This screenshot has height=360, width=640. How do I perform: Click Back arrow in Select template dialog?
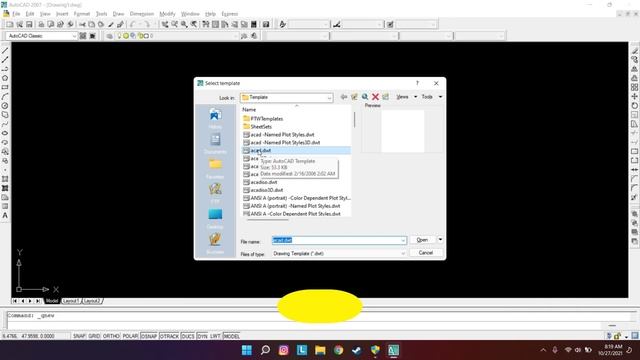tap(344, 97)
